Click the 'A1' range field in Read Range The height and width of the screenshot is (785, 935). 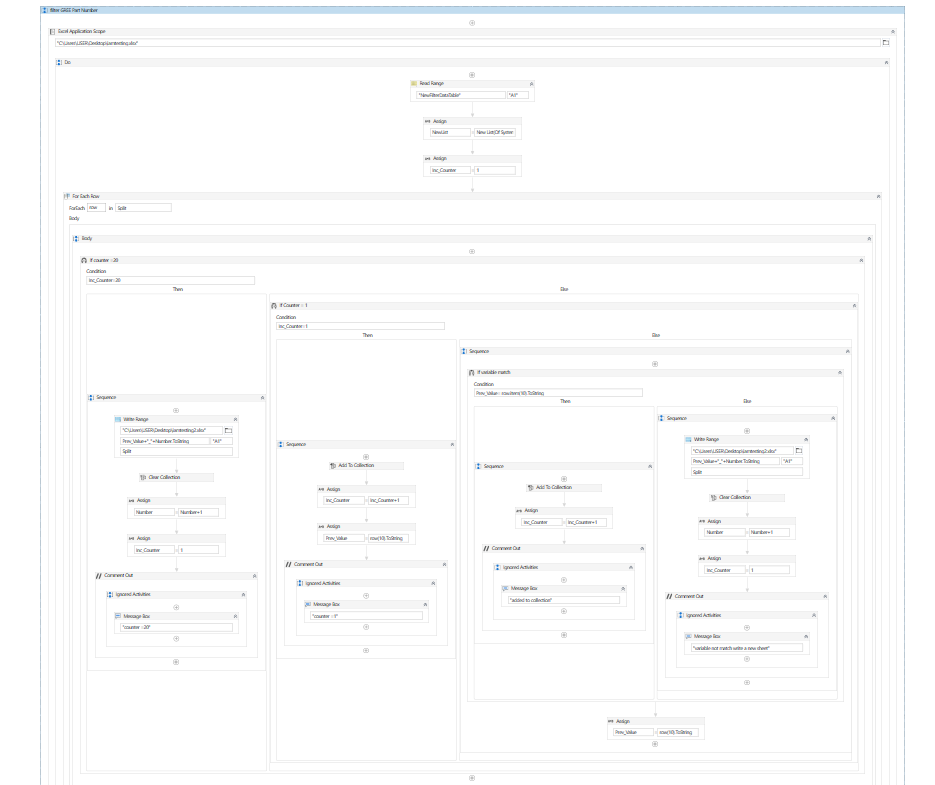coord(518,95)
